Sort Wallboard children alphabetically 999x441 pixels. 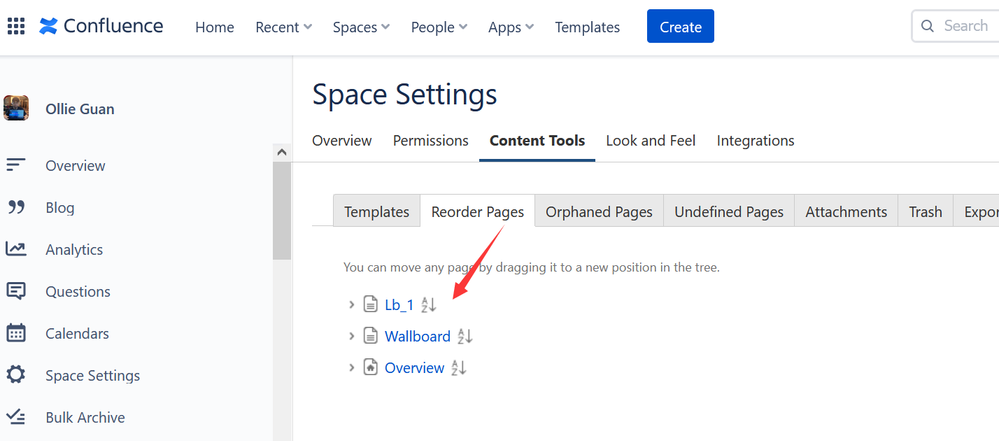click(x=465, y=336)
